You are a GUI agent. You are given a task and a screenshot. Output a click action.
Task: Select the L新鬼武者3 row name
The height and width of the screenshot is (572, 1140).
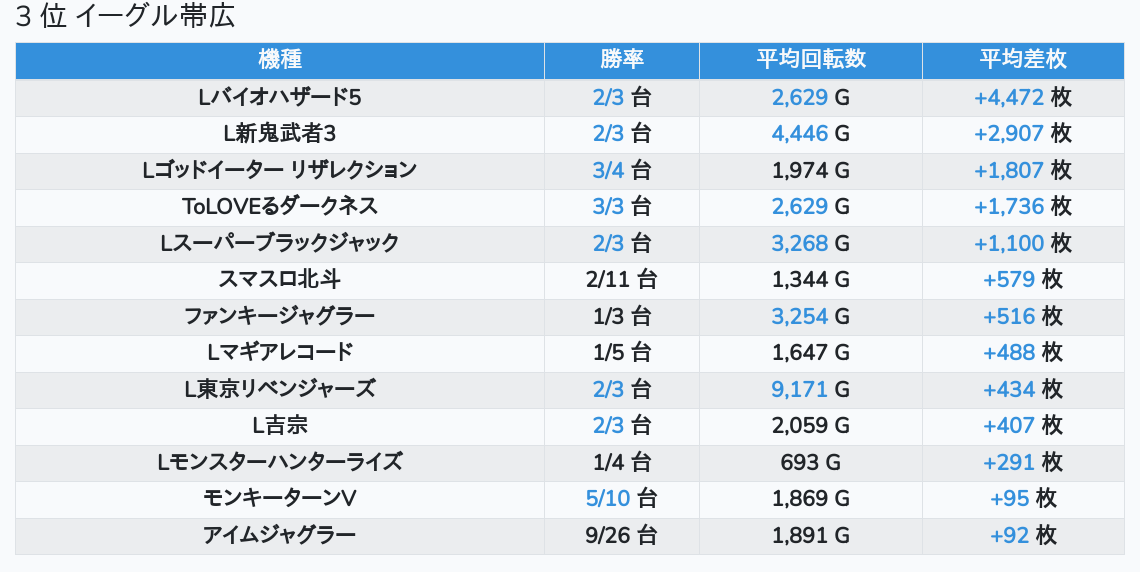click(x=280, y=133)
